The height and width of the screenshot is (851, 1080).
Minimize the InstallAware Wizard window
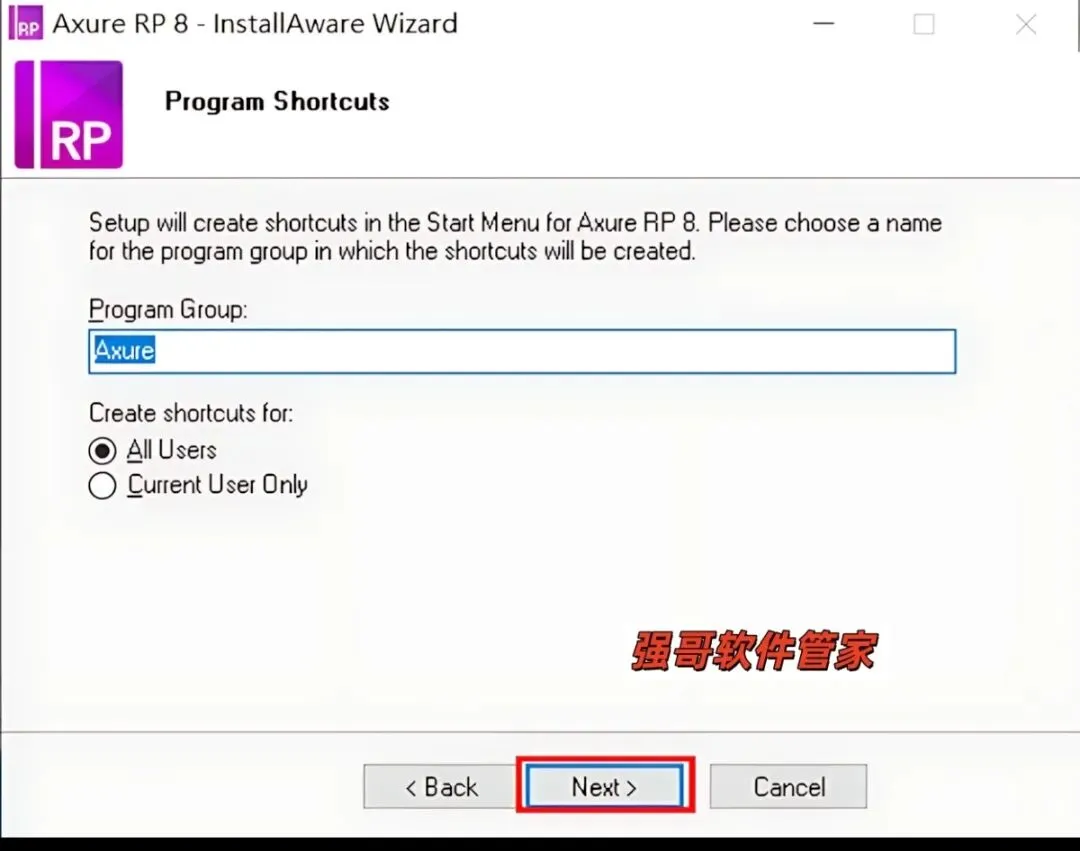click(x=823, y=24)
